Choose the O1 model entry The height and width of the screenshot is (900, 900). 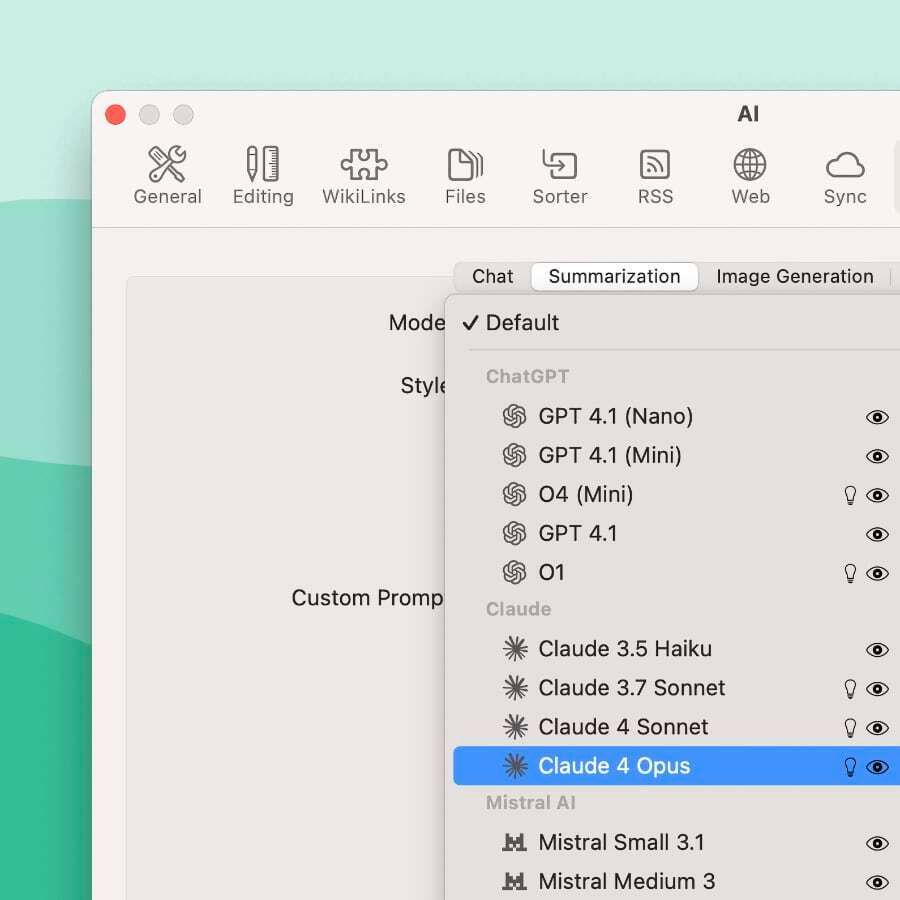(676, 572)
